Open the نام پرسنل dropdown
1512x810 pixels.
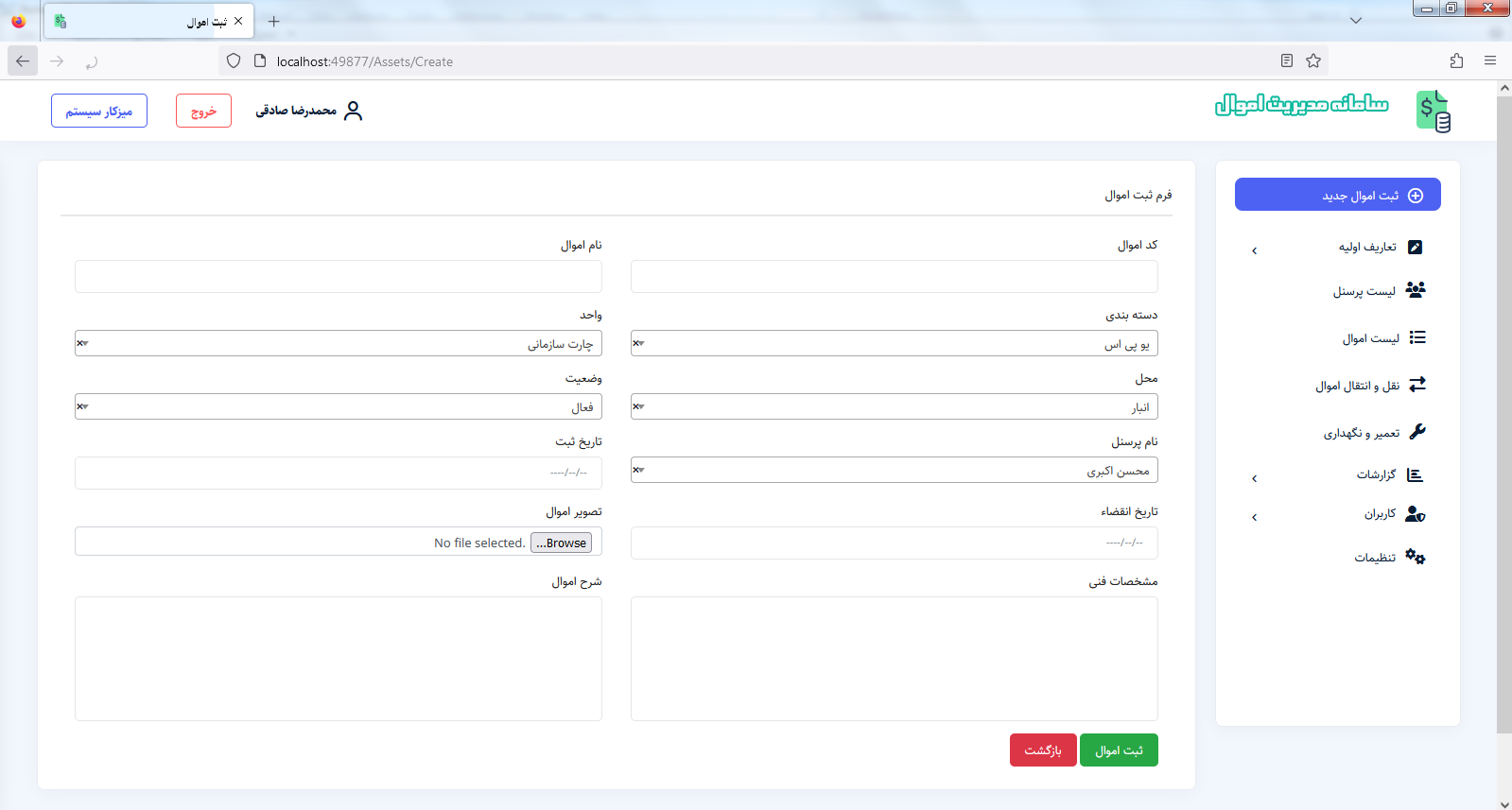coord(894,471)
